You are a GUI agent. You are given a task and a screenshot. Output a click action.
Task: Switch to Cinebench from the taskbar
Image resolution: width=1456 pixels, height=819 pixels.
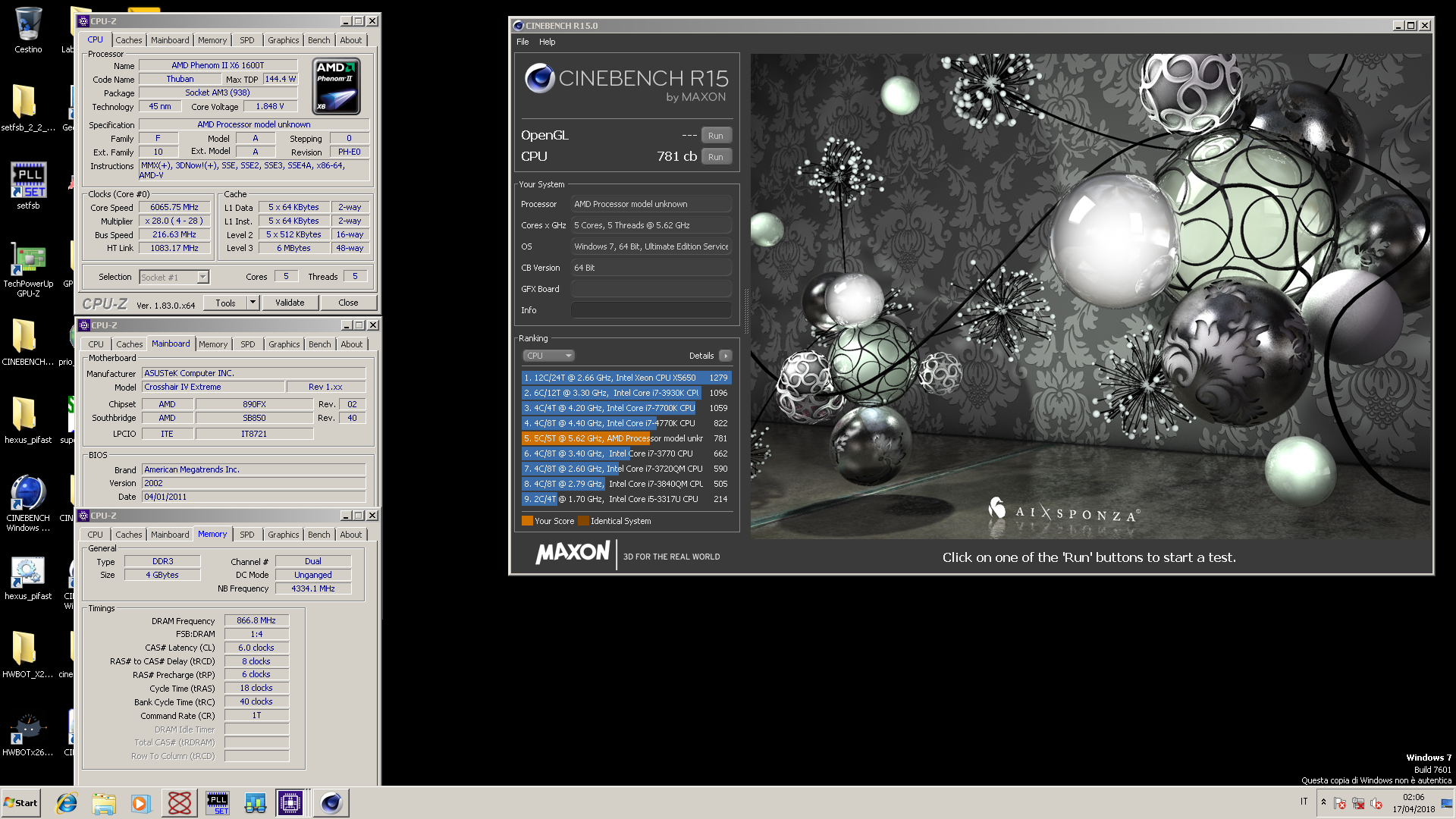pos(331,803)
